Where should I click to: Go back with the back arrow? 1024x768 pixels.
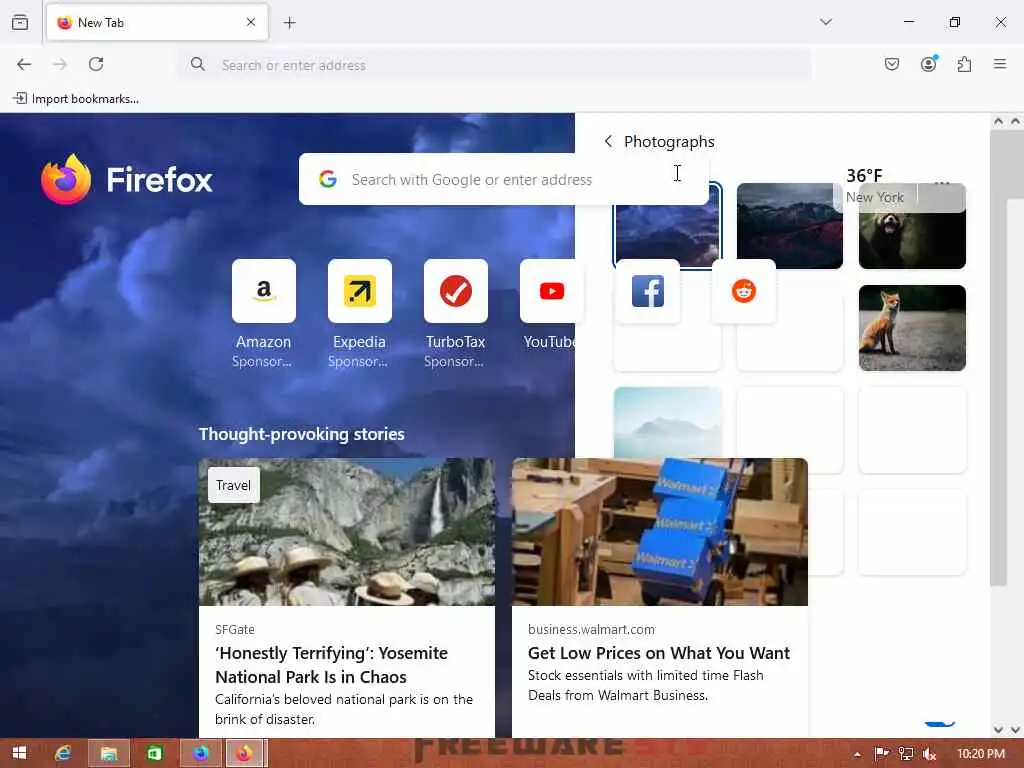pyautogui.click(x=24, y=64)
